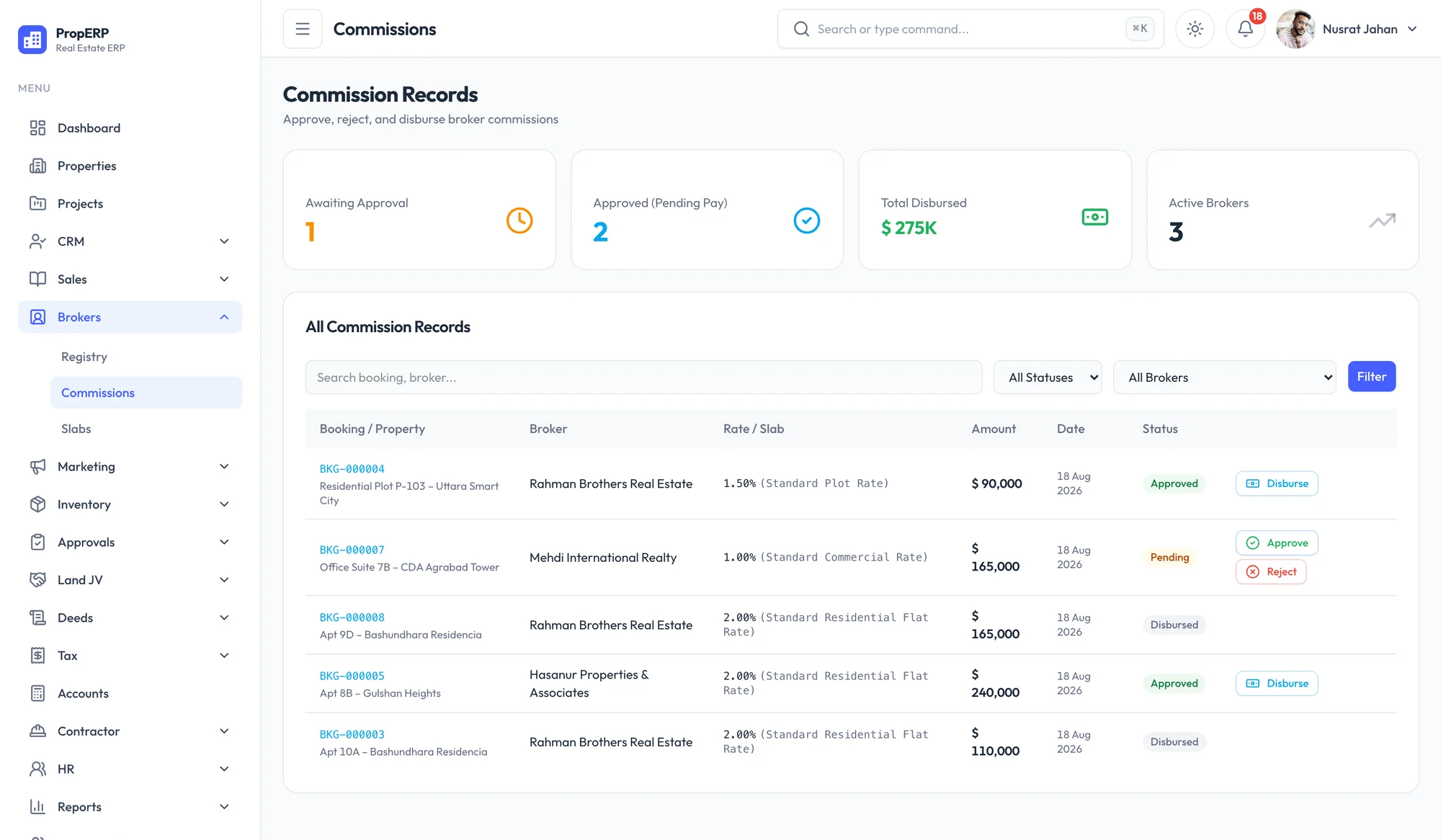Open the Registry submenu item
Image resolution: width=1441 pixels, height=840 pixels.
pyautogui.click(x=146, y=357)
